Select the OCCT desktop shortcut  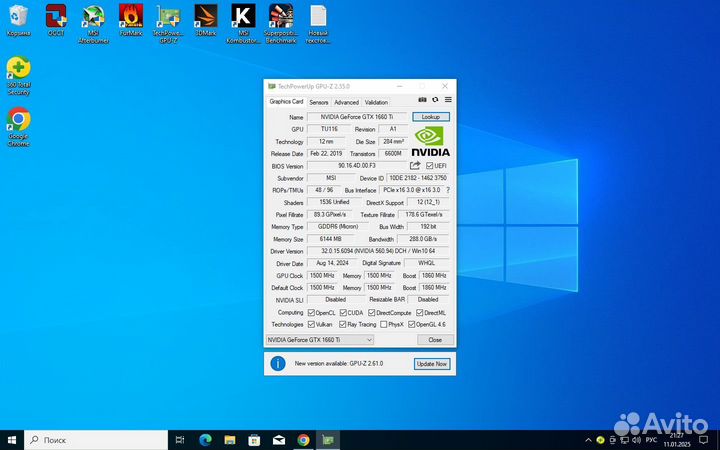coord(56,21)
